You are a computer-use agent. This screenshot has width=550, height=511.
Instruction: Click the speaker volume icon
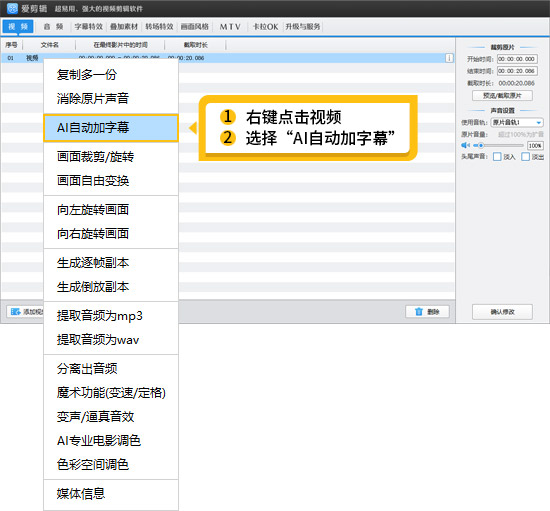point(465,145)
